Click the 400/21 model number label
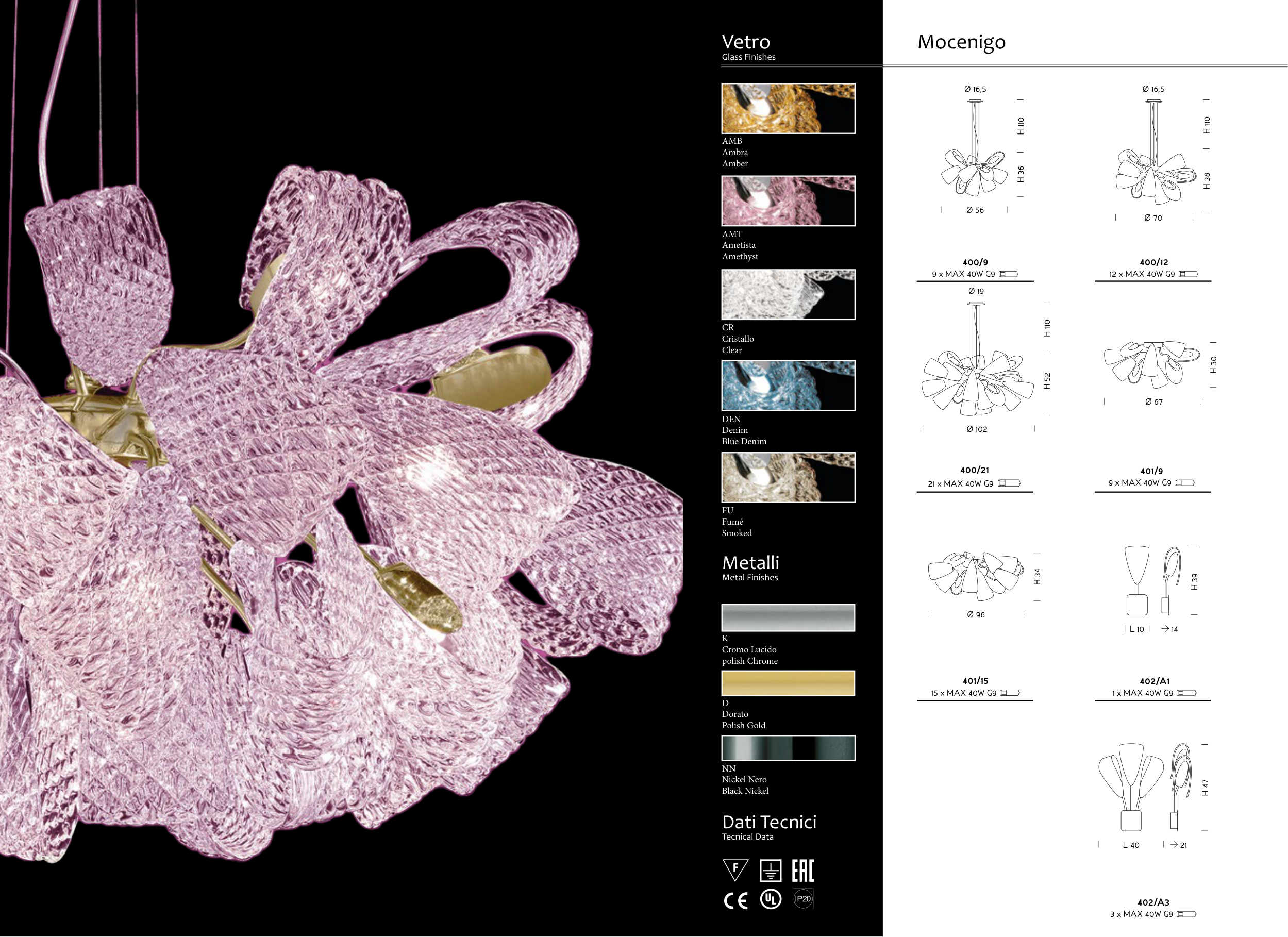 coord(975,470)
